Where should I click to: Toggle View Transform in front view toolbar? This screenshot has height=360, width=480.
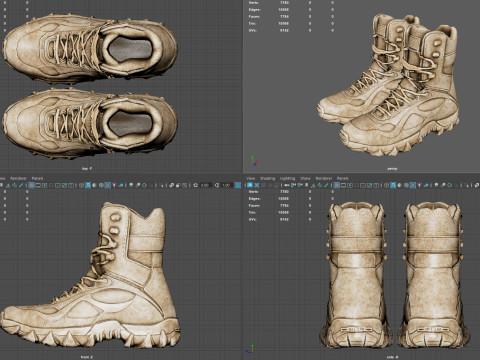[x=237, y=185]
